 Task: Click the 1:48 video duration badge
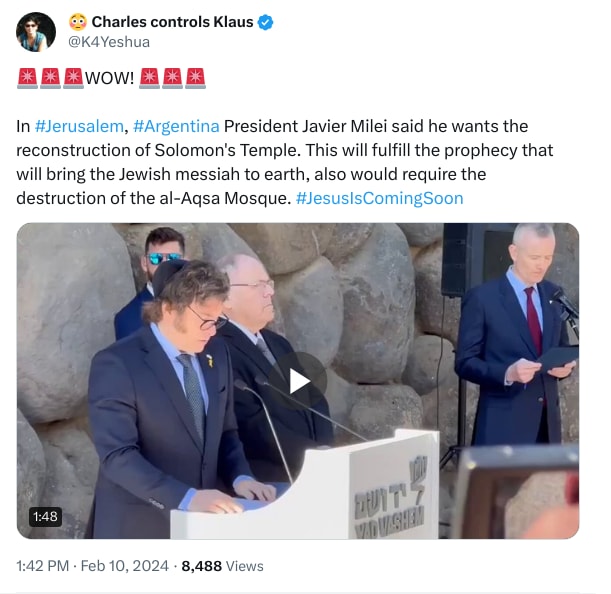(x=45, y=517)
